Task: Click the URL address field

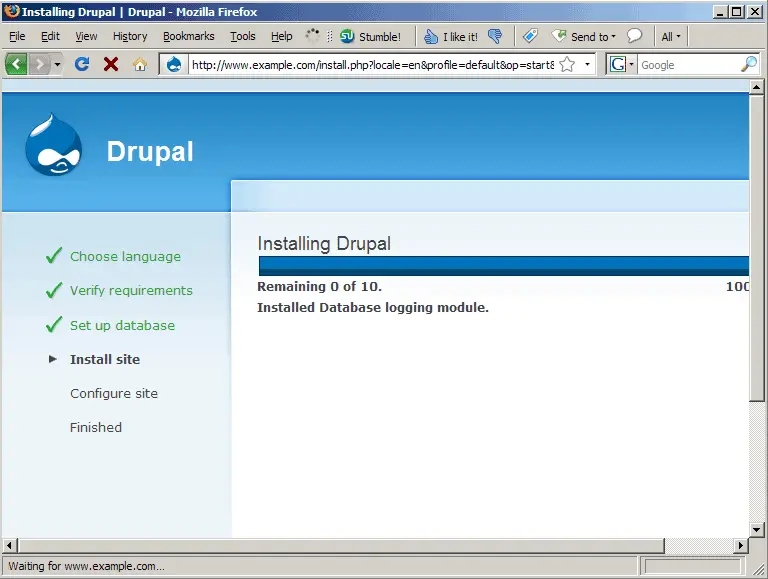Action: coord(373,65)
